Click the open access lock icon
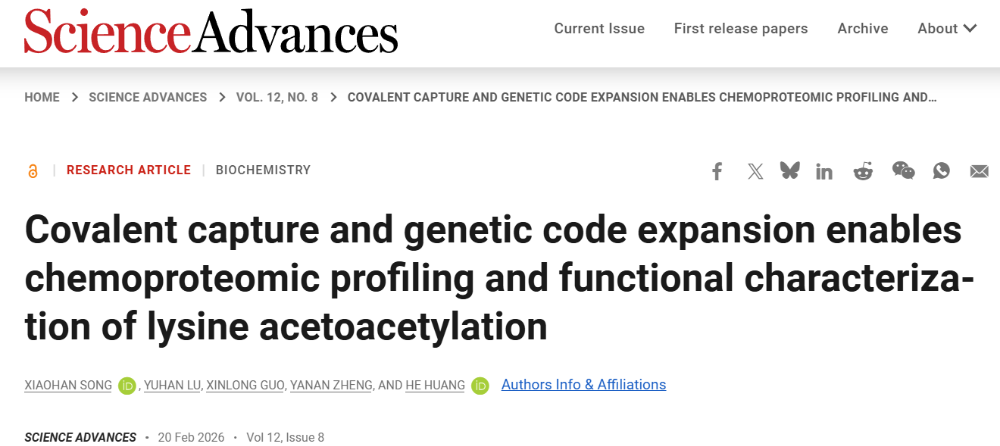Viewport: 1000px width, 446px height. click(33, 171)
